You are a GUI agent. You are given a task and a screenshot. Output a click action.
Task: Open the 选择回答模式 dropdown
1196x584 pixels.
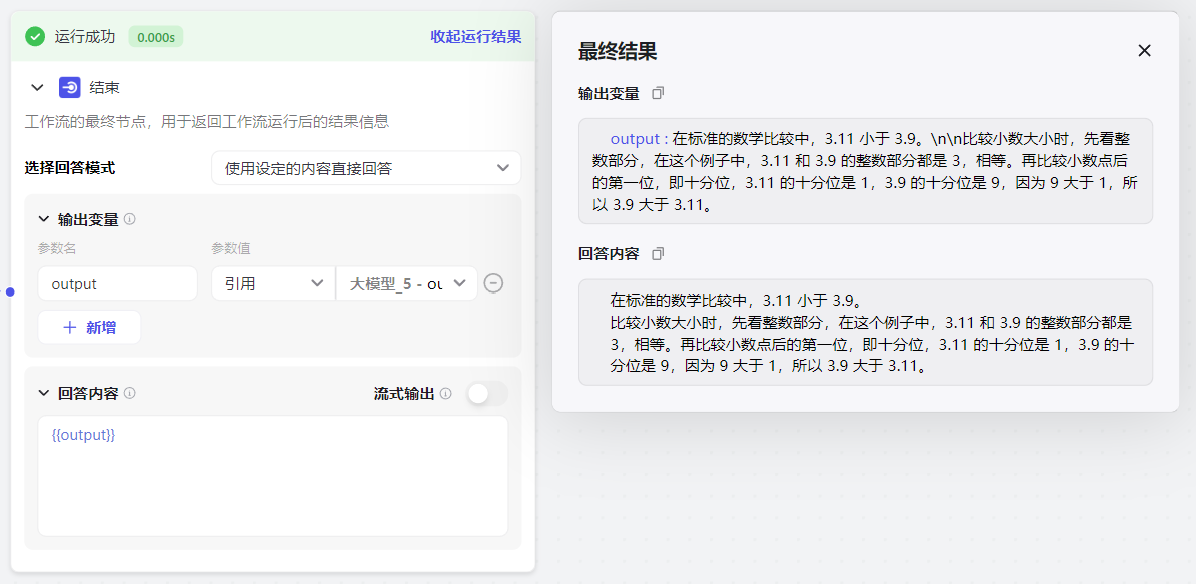[x=365, y=168]
